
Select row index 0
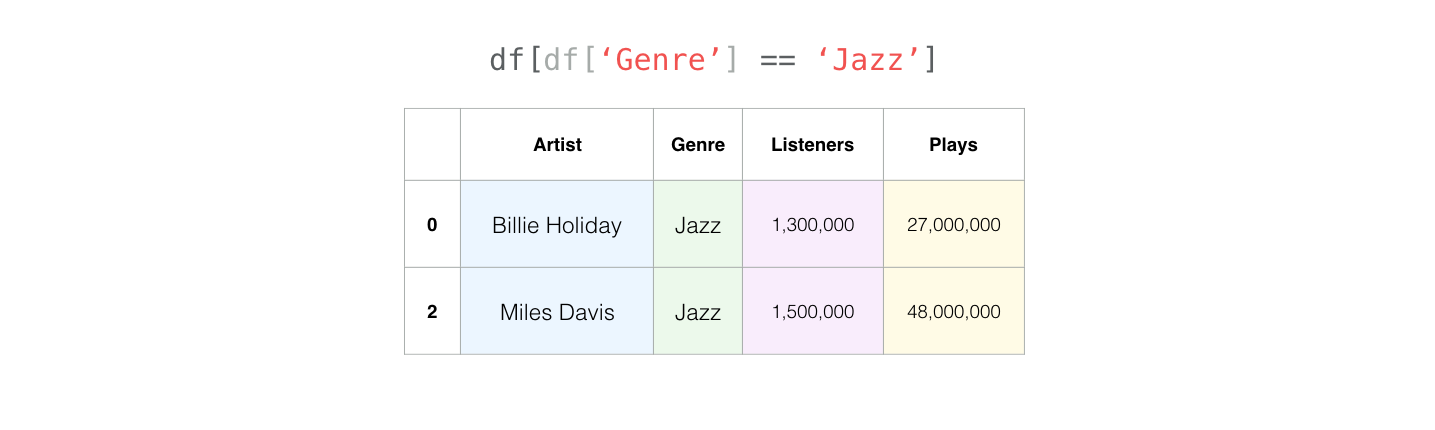pyautogui.click(x=432, y=224)
